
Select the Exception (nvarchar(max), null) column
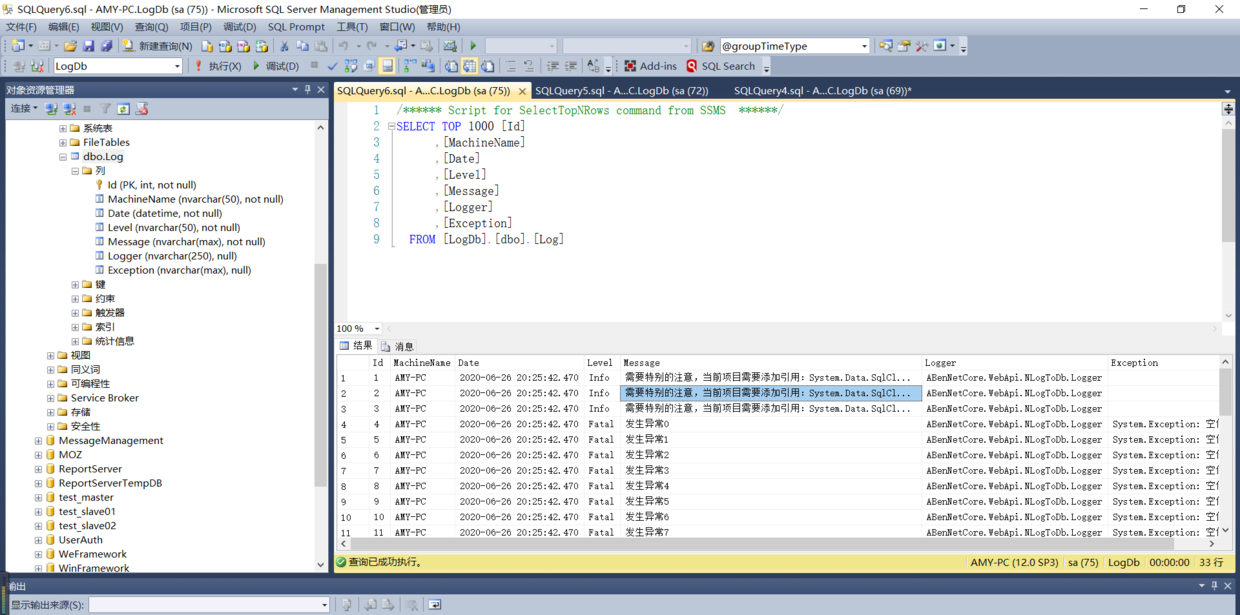[179, 270]
